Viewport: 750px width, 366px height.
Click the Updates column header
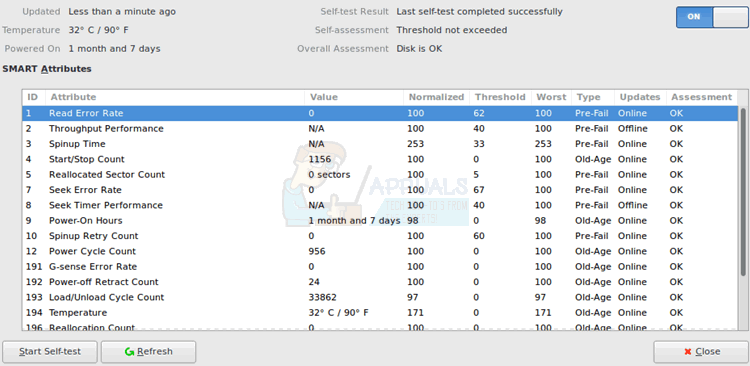pyautogui.click(x=640, y=97)
